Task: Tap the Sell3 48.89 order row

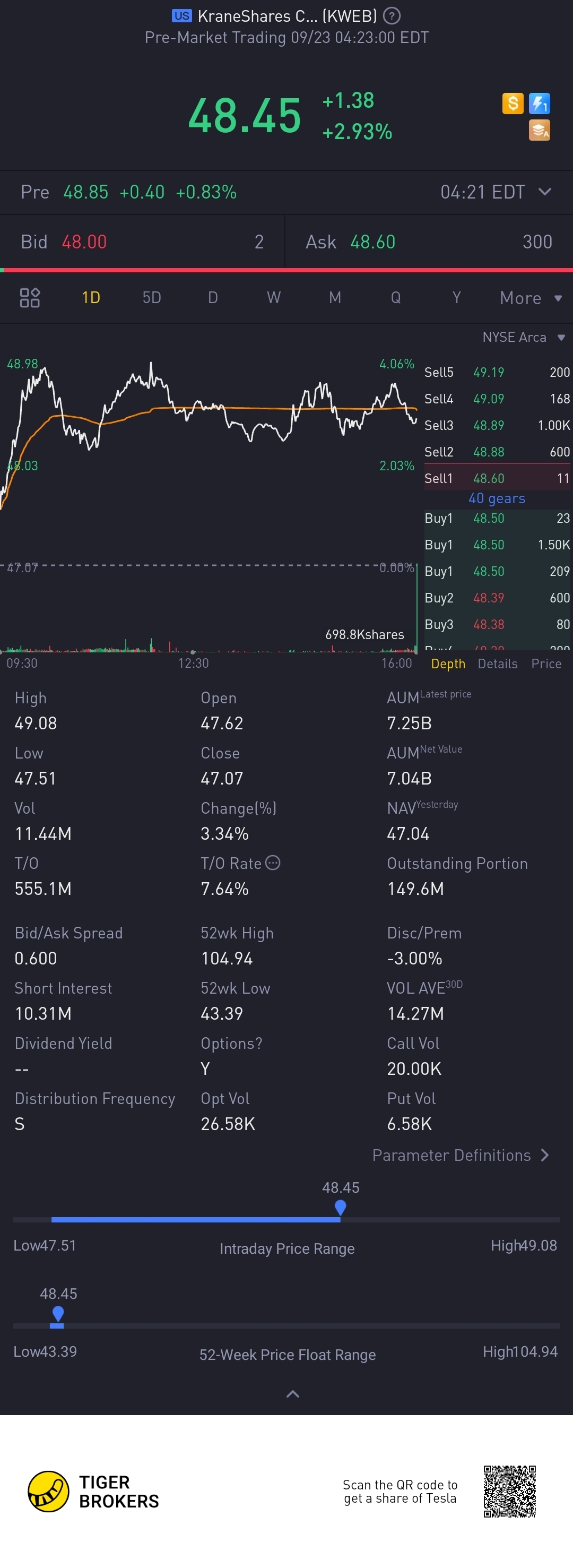Action: [x=497, y=426]
